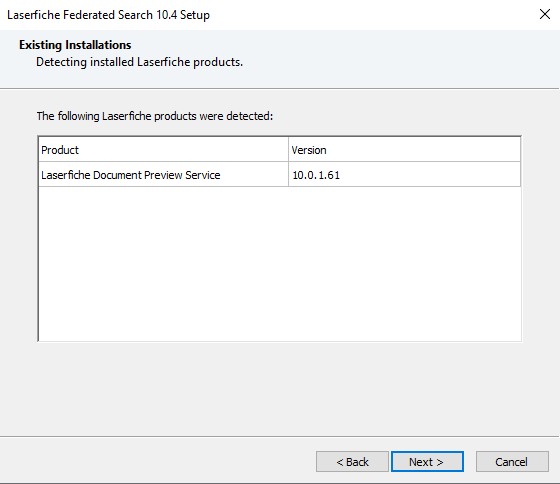Click the divider between Product and Version headers
This screenshot has width=560, height=484.
pos(288,150)
